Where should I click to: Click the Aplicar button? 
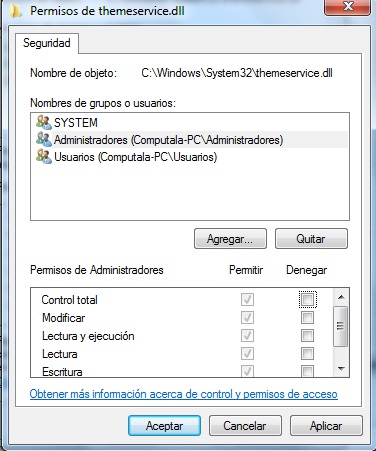point(326,426)
